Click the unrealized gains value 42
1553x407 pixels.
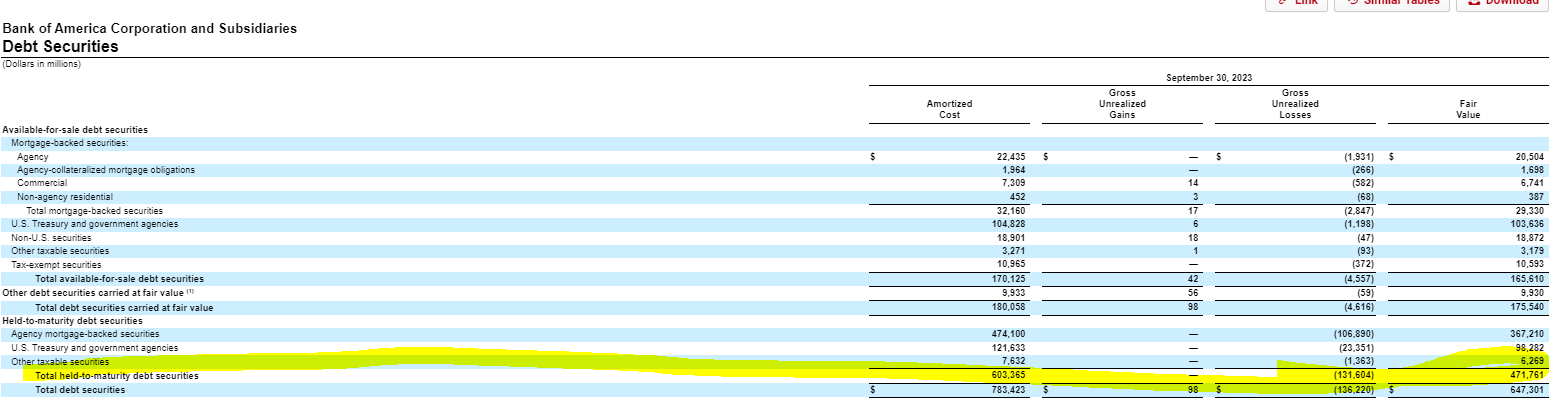(x=1193, y=279)
